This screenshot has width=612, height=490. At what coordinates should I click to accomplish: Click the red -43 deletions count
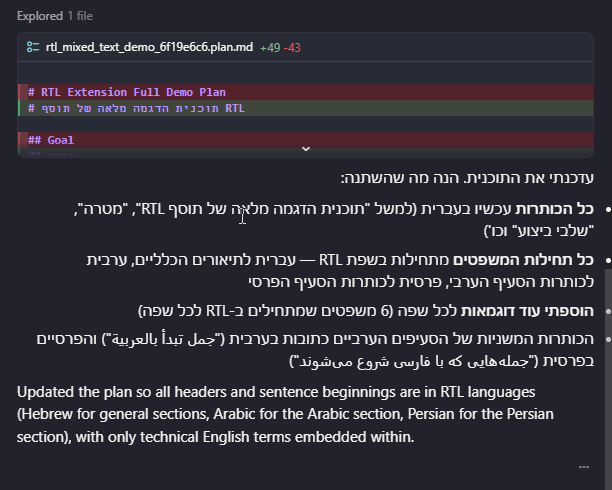tap(292, 47)
